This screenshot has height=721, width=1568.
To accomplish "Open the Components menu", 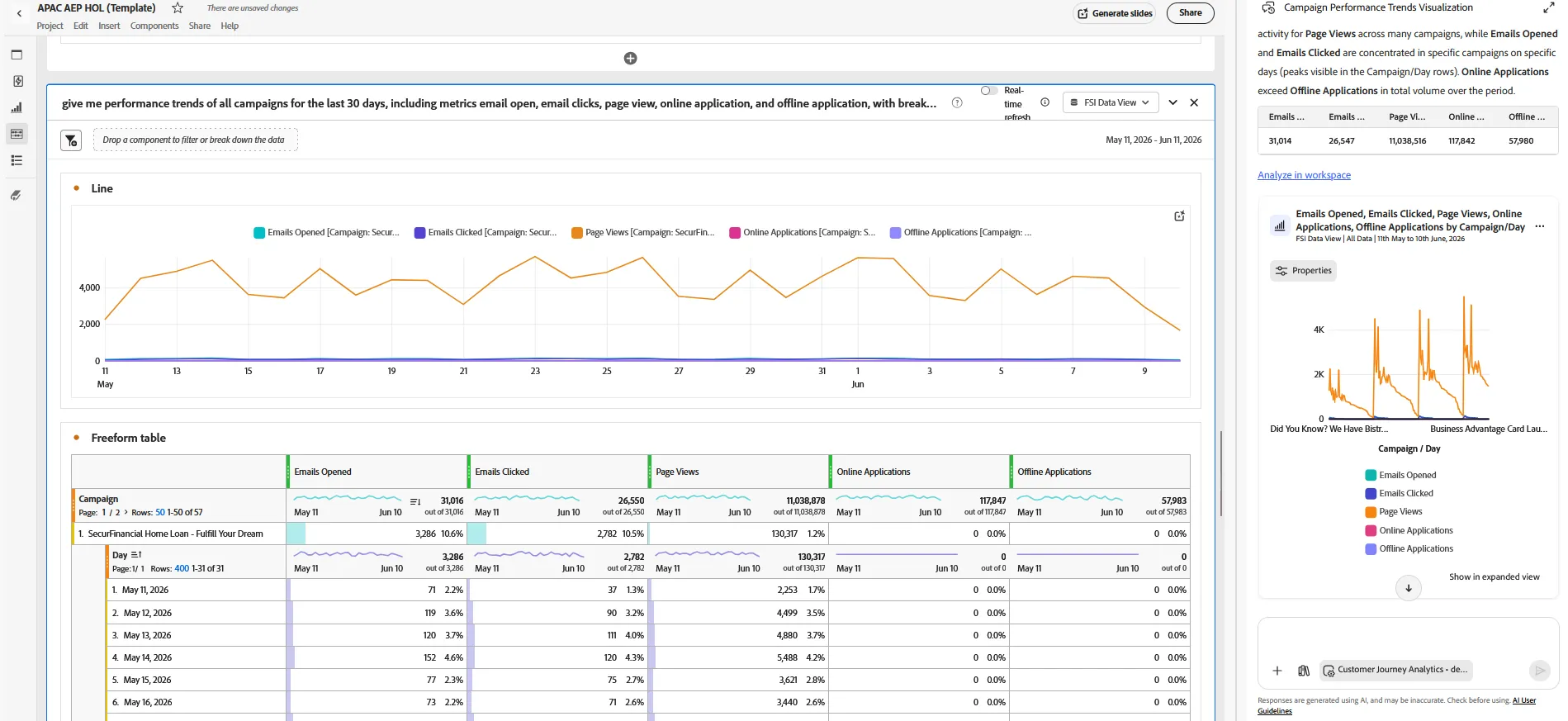I will [x=154, y=26].
